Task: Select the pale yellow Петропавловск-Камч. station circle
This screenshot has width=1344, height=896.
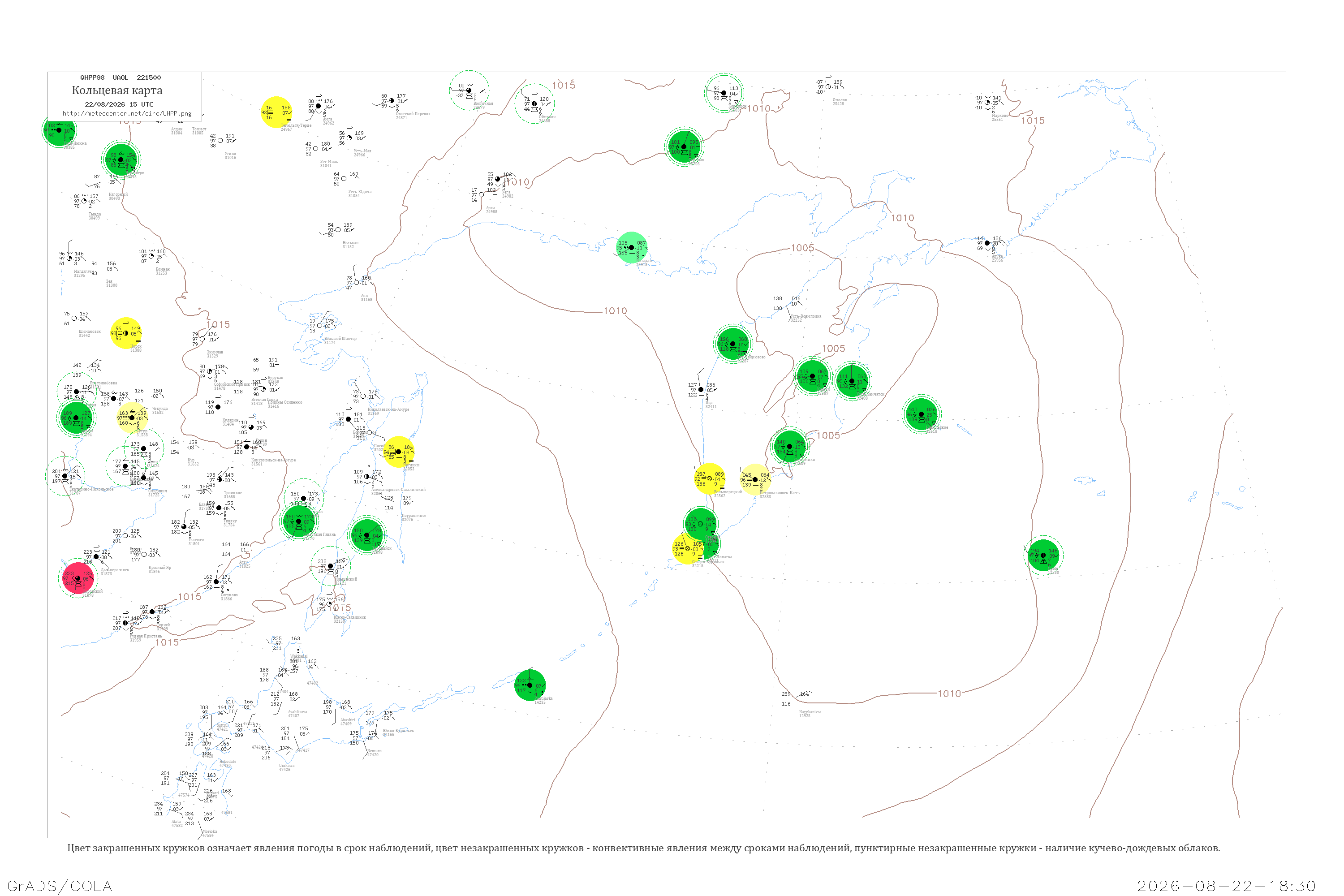Action: pyautogui.click(x=755, y=479)
